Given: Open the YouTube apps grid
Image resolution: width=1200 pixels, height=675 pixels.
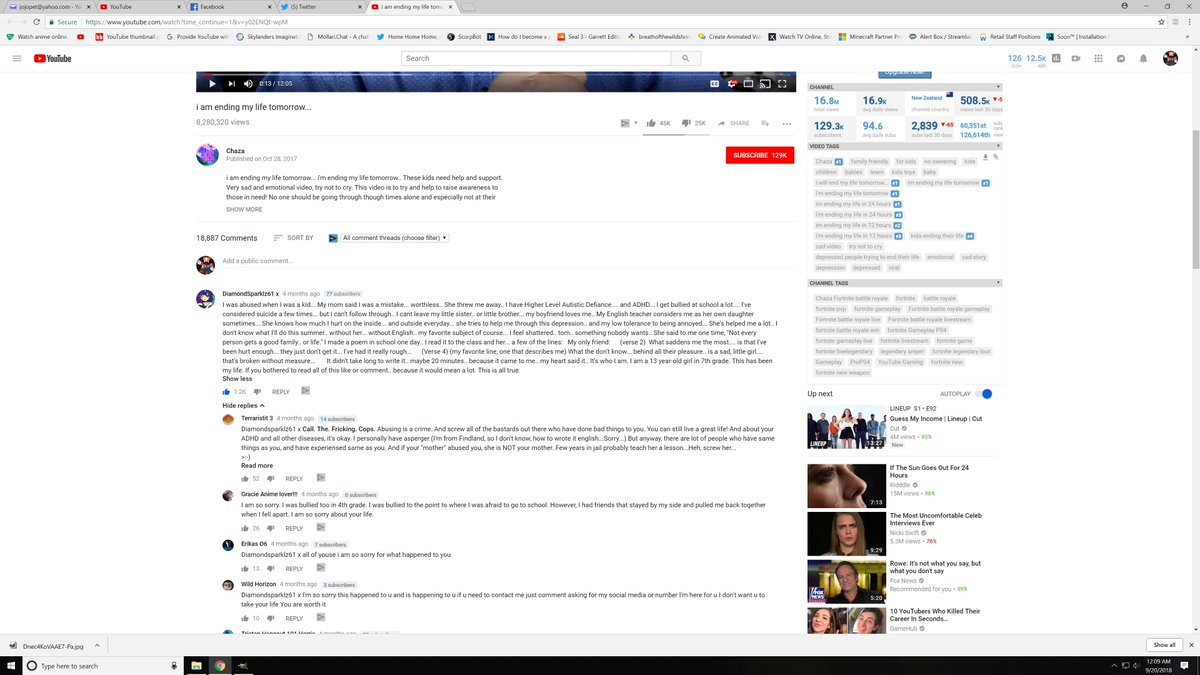Looking at the screenshot, I should tap(1098, 58).
